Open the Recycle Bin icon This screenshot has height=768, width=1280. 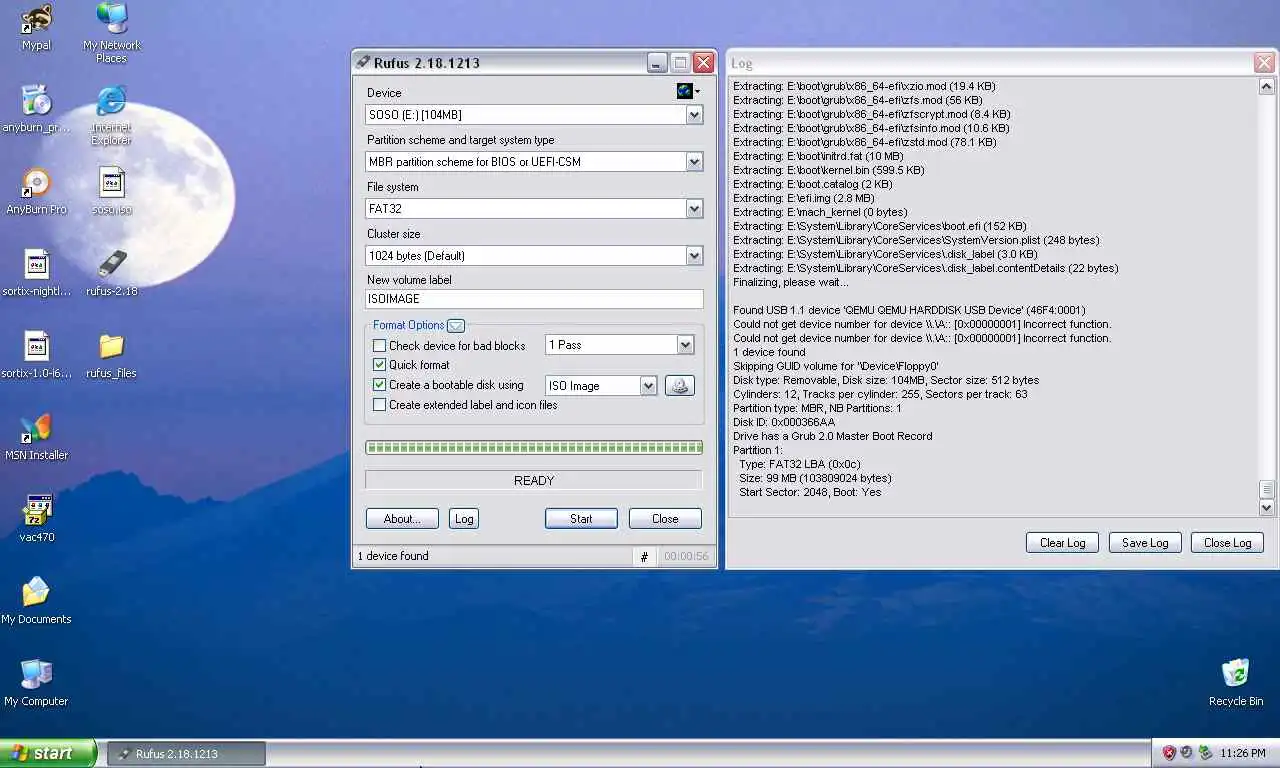pyautogui.click(x=1235, y=683)
